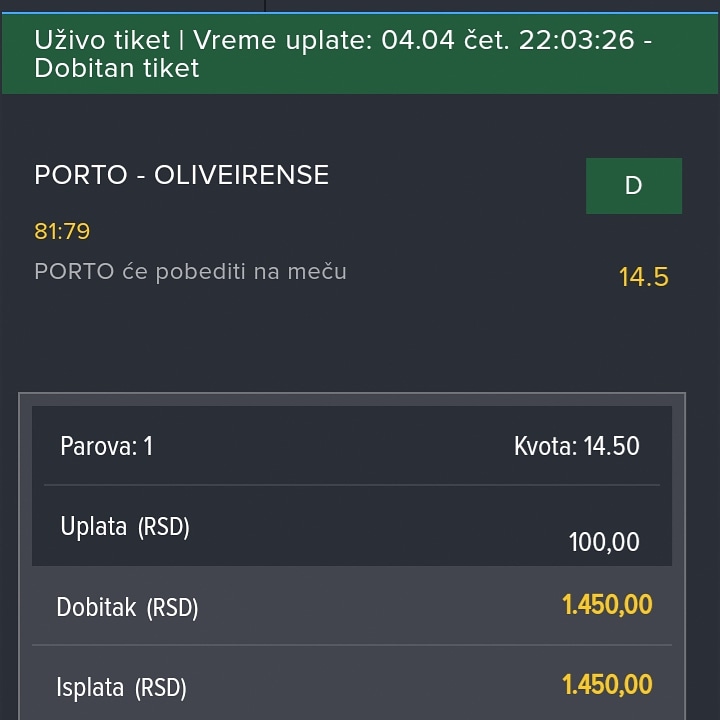Select the PORTO će pobediti na meču bet
The image size is (720, 720).
pyautogui.click(x=190, y=271)
